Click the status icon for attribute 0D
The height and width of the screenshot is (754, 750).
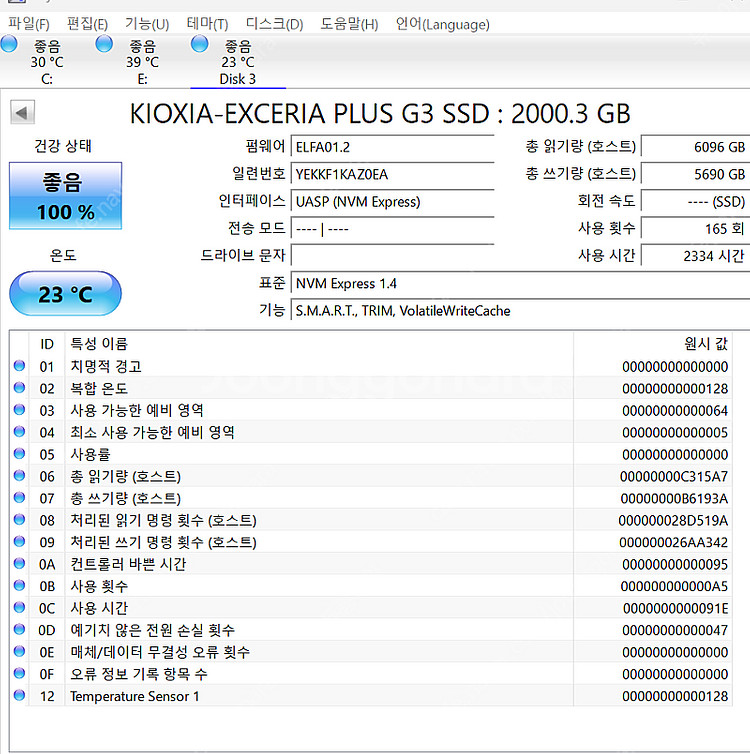[19, 629]
